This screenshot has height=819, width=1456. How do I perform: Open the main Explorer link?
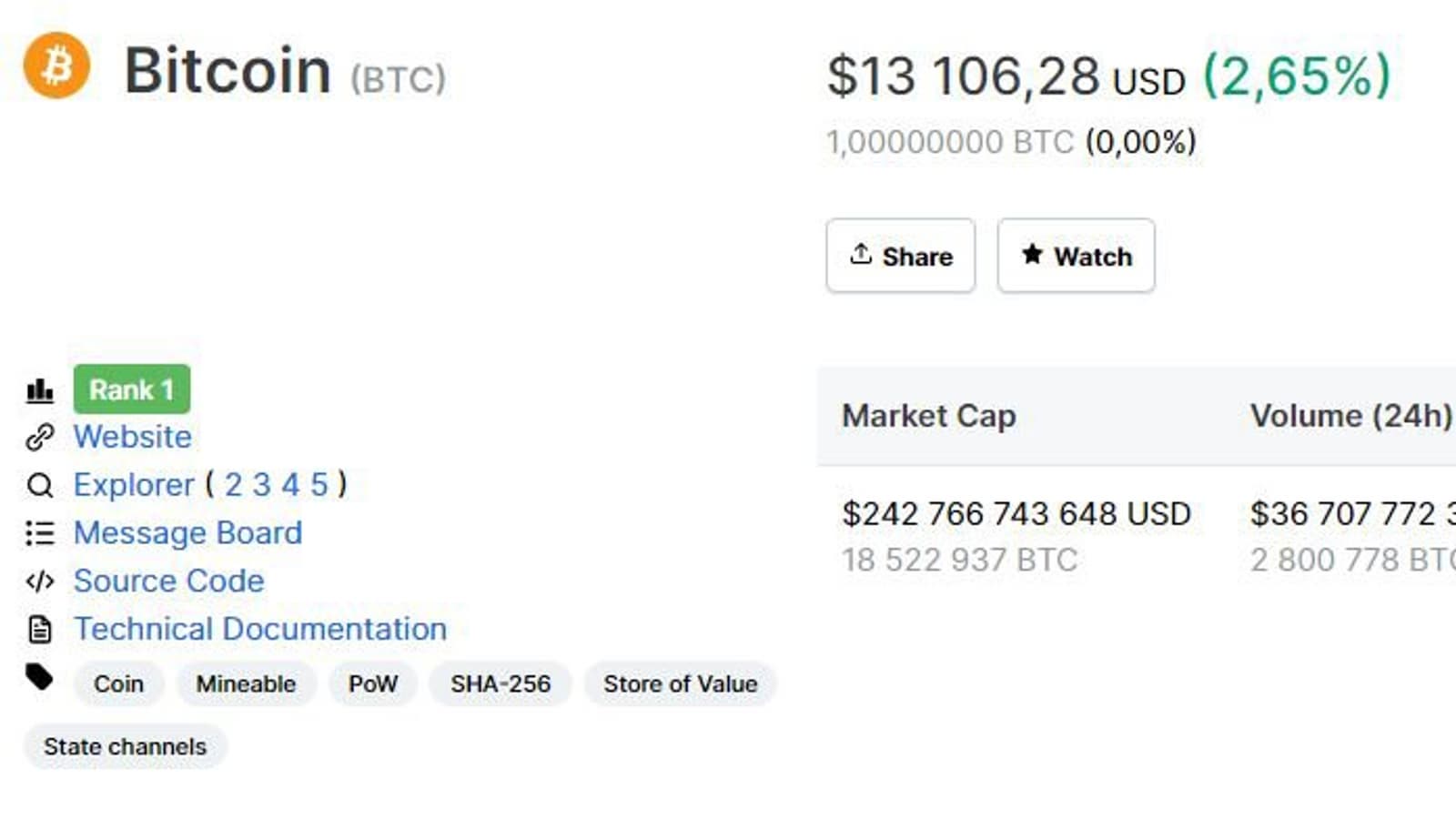134,485
